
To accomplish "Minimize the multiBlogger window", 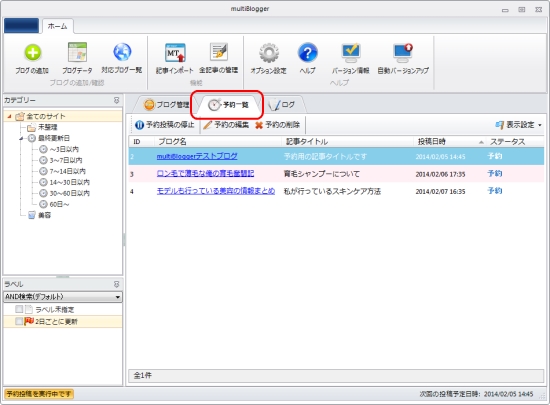I will pyautogui.click(x=505, y=10).
